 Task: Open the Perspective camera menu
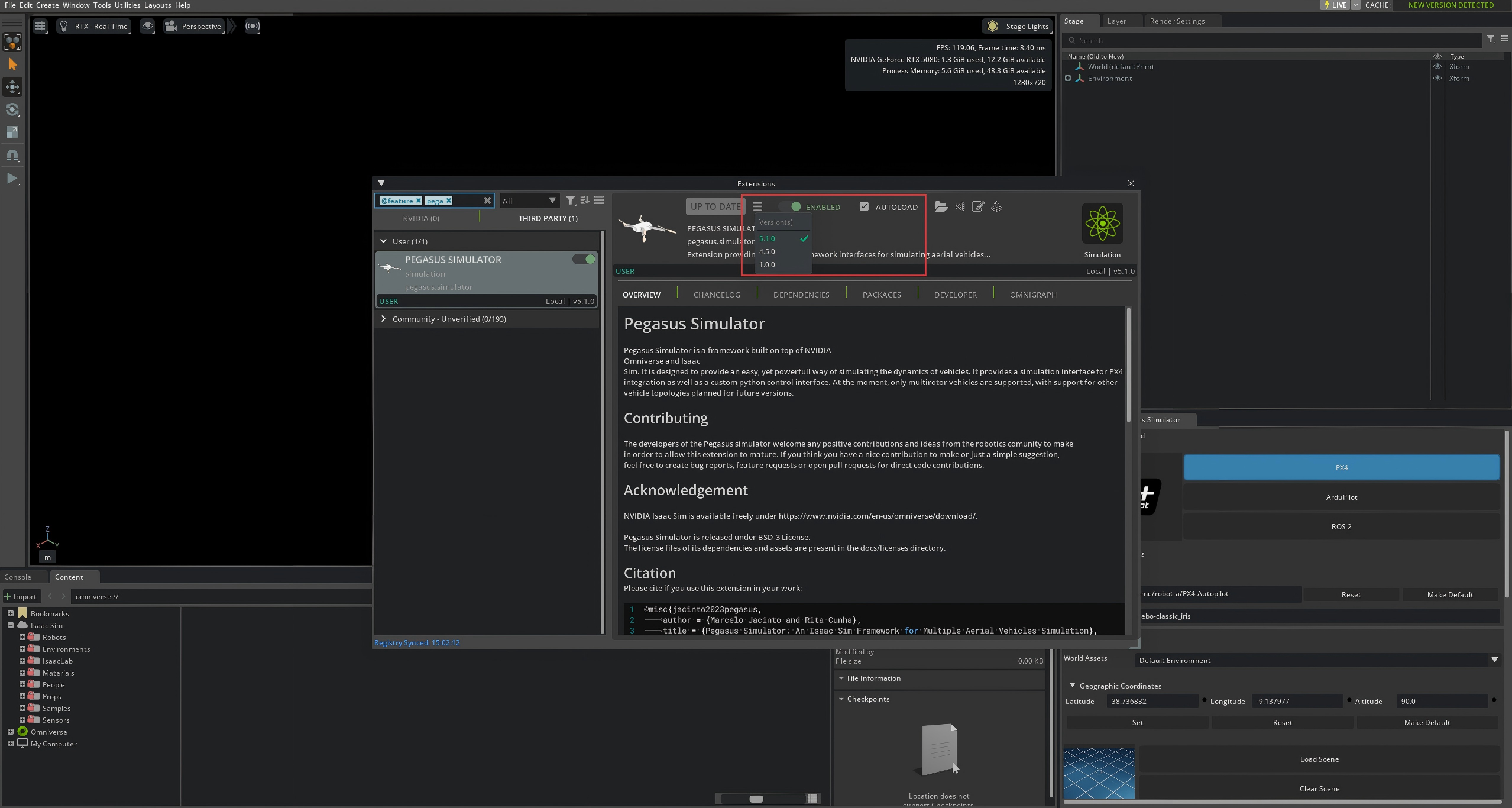[193, 26]
